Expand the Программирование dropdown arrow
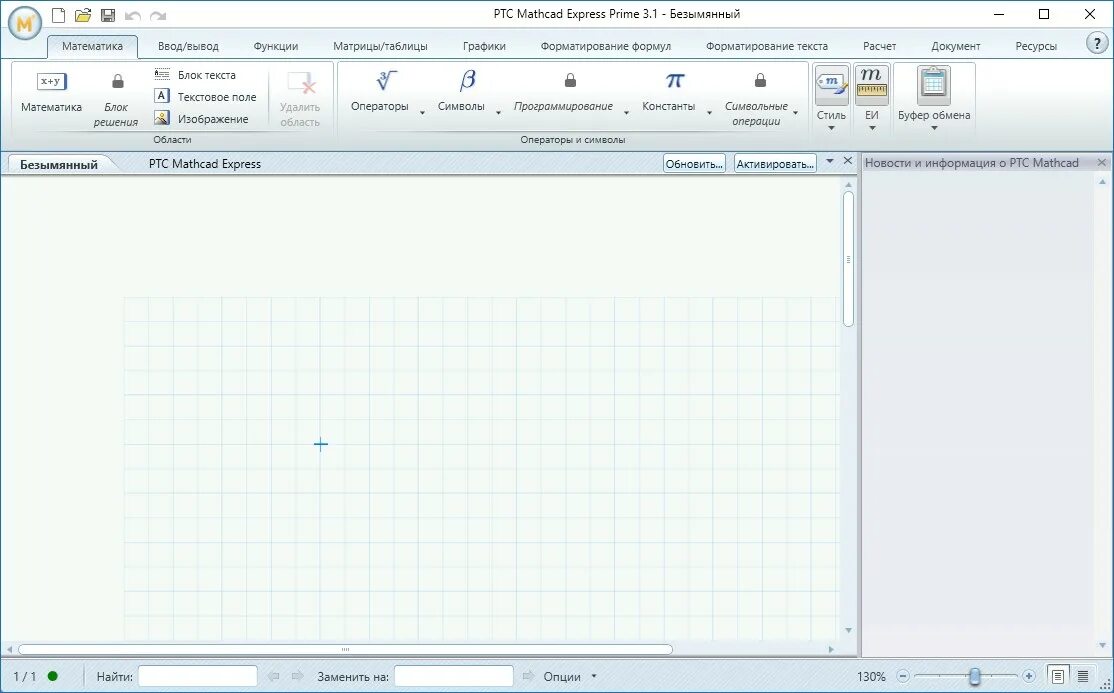 (626, 113)
